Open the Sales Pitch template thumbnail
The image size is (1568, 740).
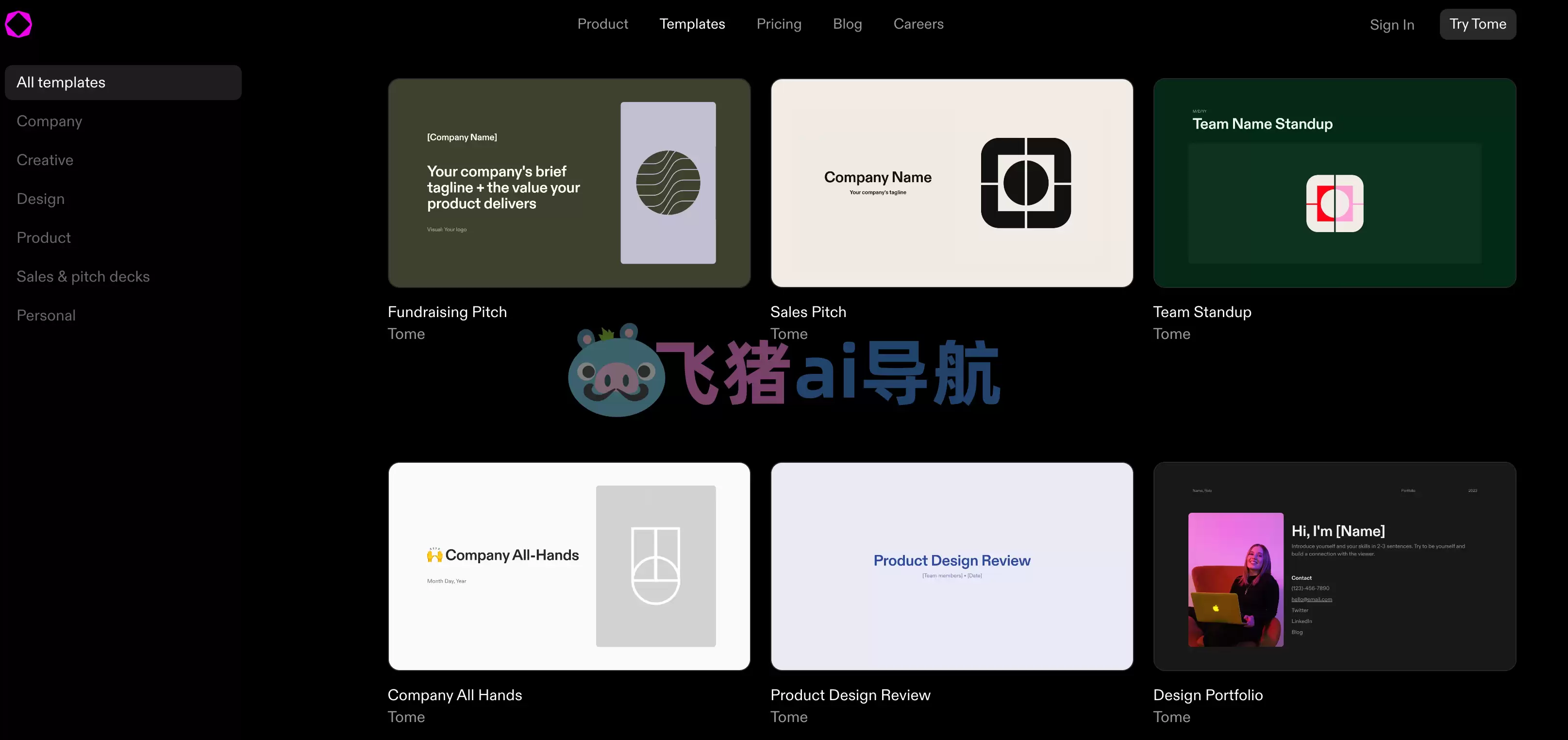point(951,183)
